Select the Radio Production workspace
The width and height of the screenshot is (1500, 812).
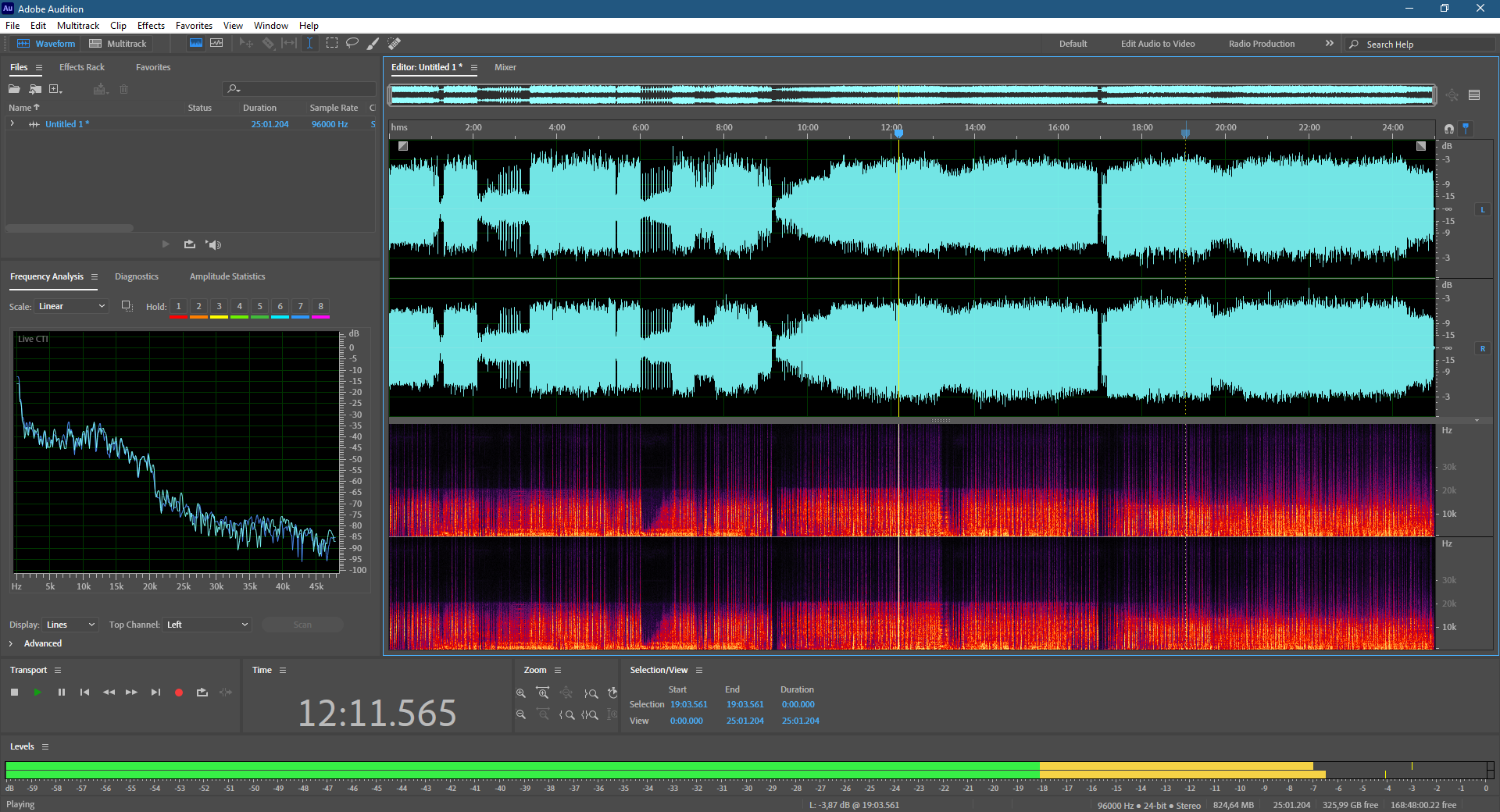click(x=1261, y=44)
